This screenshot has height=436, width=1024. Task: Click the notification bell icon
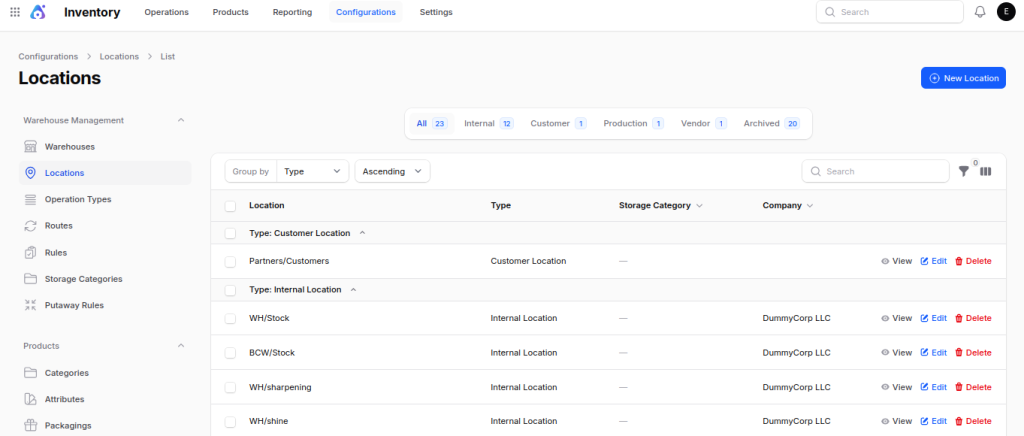pyautogui.click(x=980, y=12)
